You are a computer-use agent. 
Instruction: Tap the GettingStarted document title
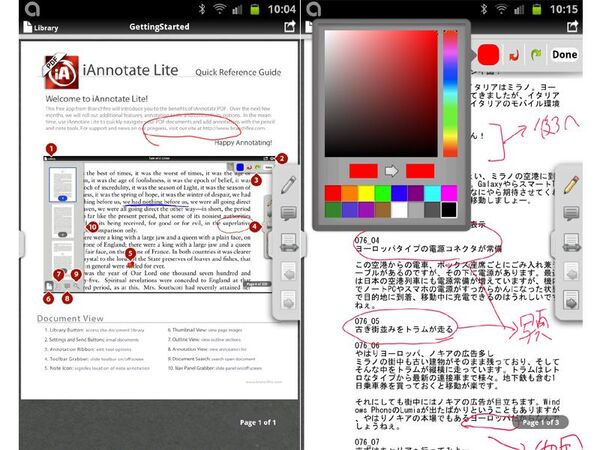pyautogui.click(x=159, y=27)
